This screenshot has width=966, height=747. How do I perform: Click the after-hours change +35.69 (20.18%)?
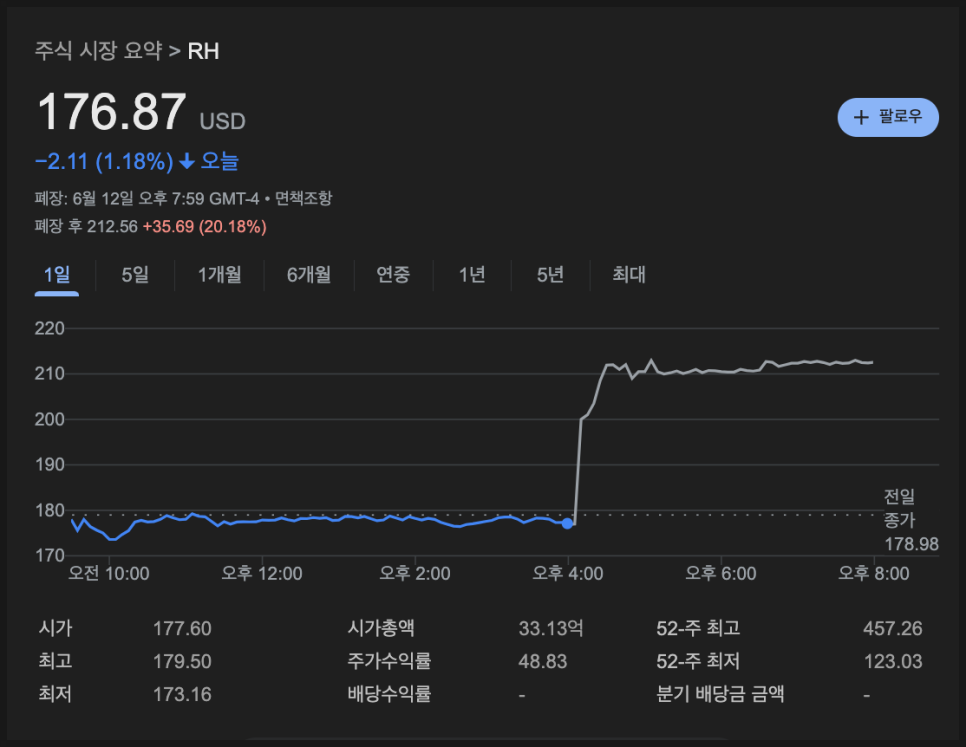pos(205,227)
